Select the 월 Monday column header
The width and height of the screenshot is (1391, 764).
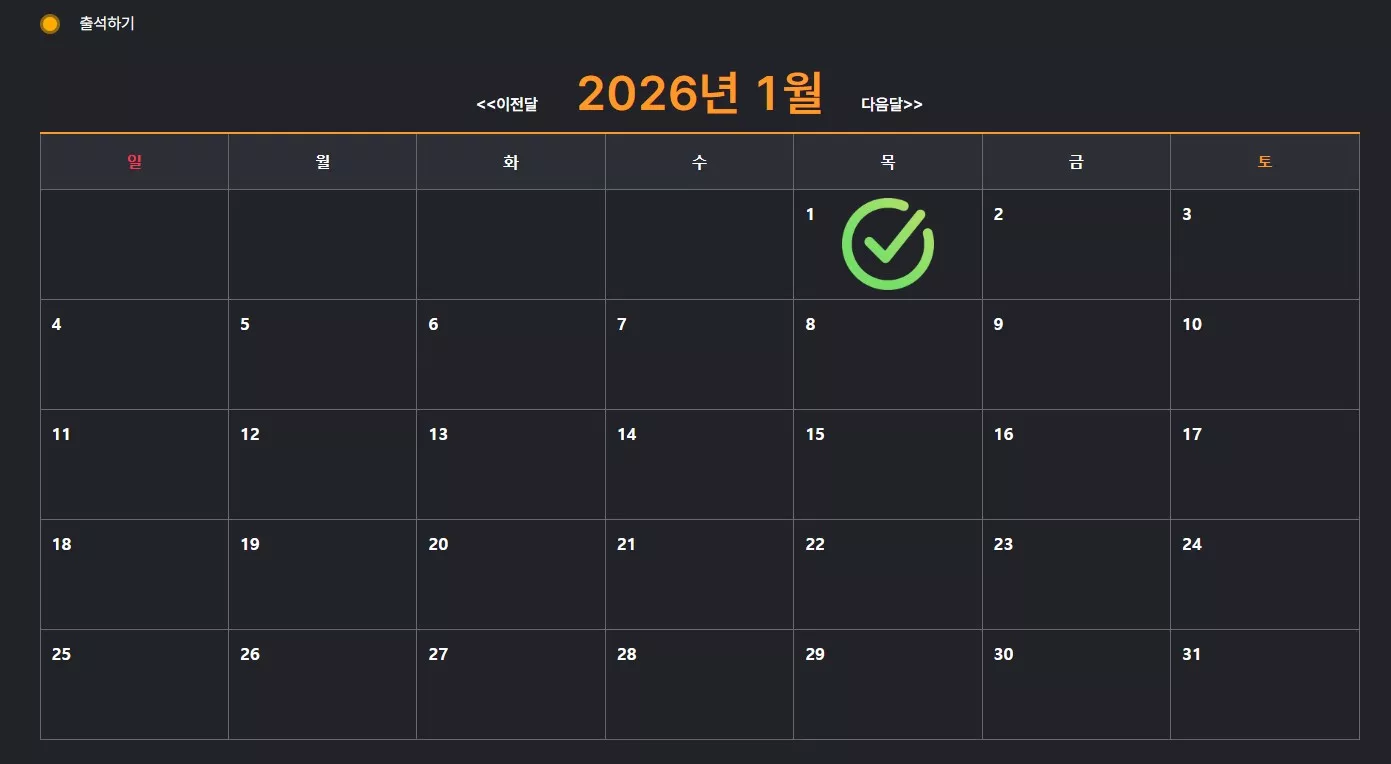323,162
